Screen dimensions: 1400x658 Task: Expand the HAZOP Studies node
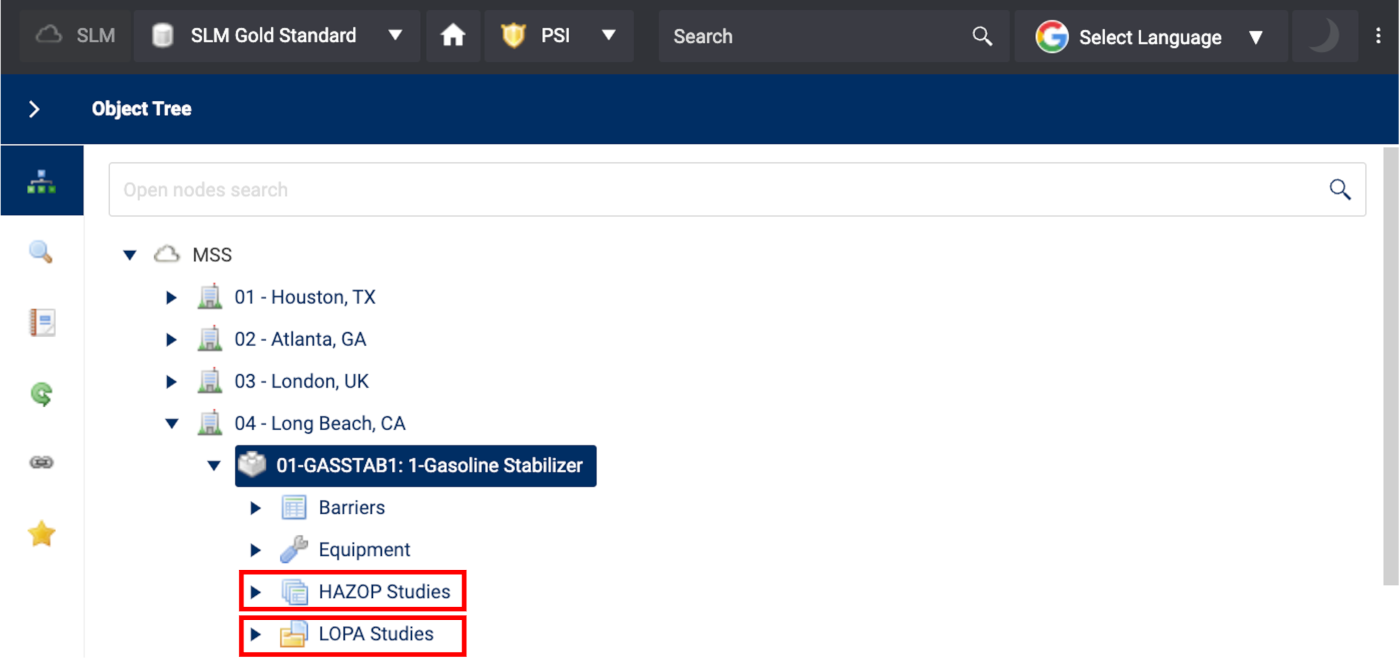(255, 592)
